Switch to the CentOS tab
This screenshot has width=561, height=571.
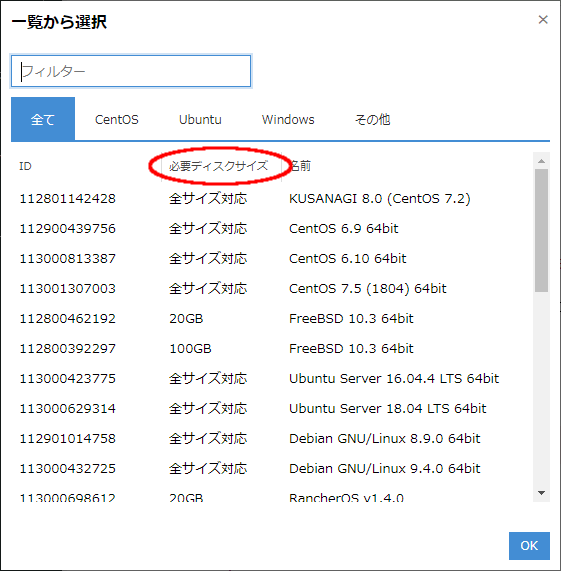pyautogui.click(x=116, y=119)
